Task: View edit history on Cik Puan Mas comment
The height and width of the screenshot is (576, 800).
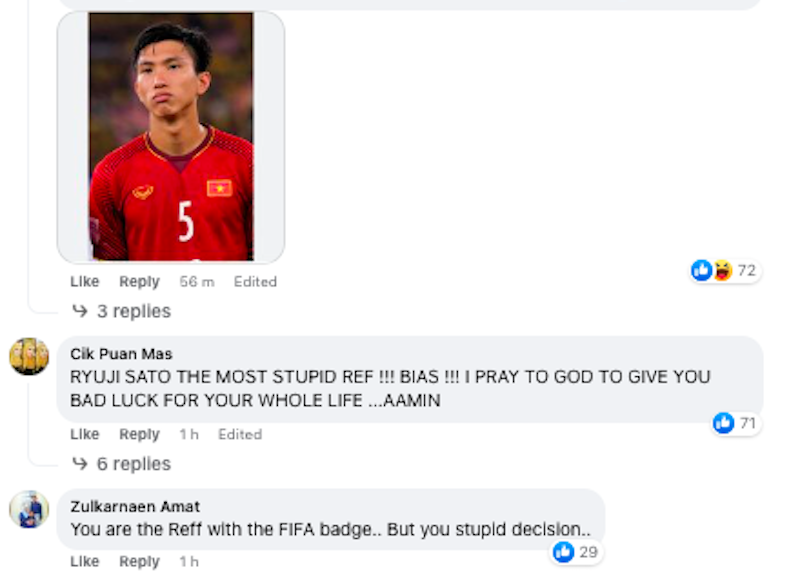Action: pos(240,434)
